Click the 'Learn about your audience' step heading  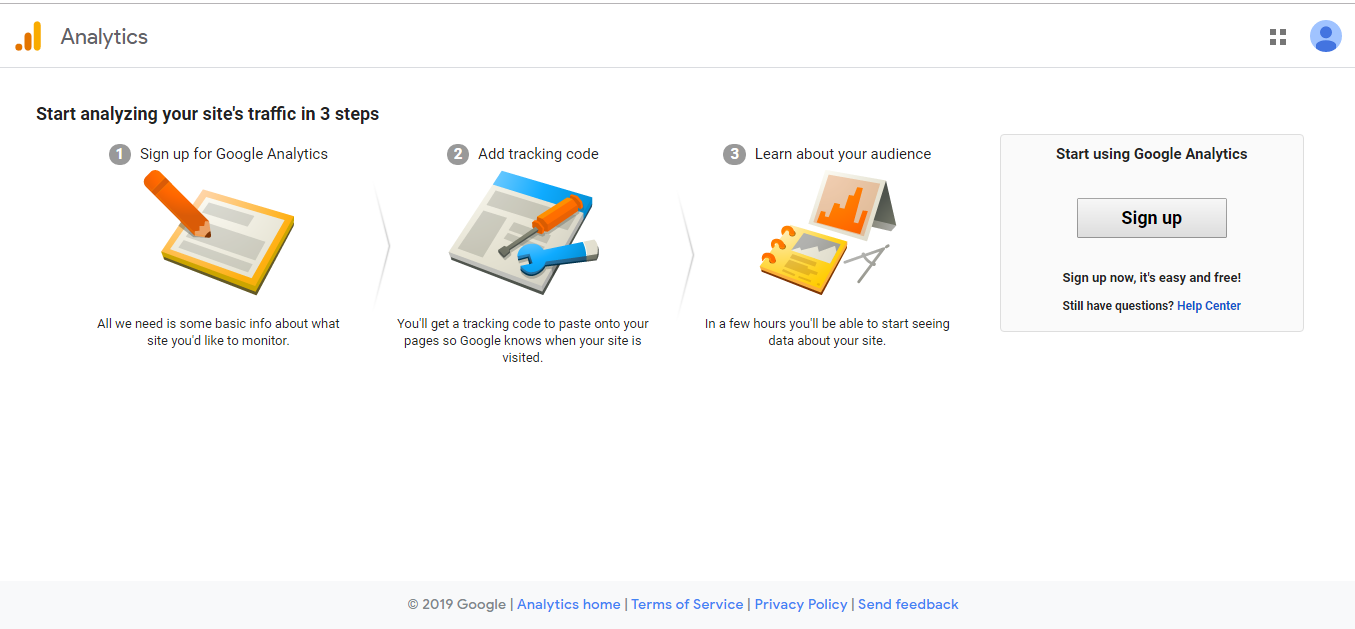pyautogui.click(x=843, y=154)
